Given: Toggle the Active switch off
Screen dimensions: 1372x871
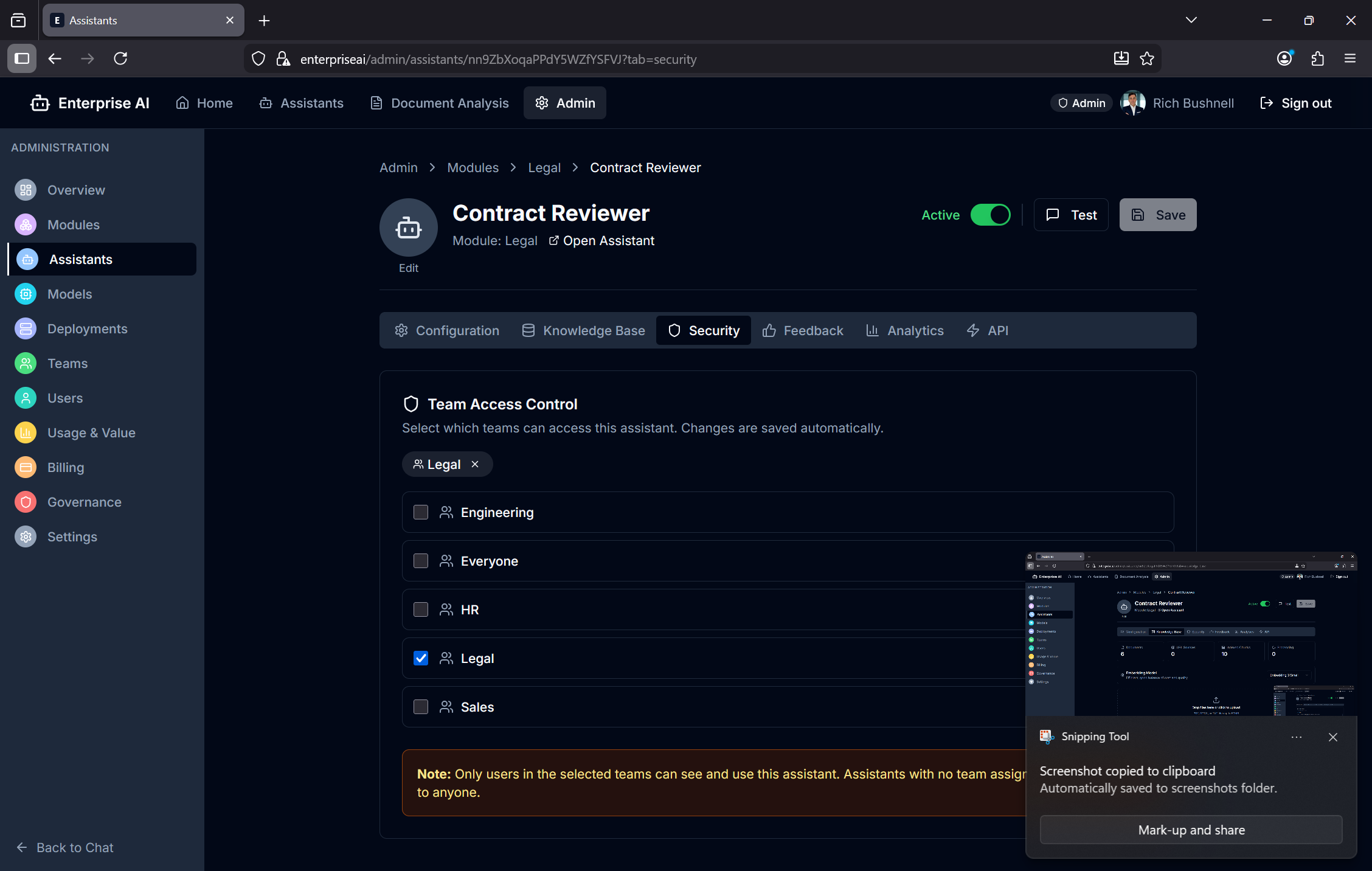Looking at the screenshot, I should tap(990, 215).
